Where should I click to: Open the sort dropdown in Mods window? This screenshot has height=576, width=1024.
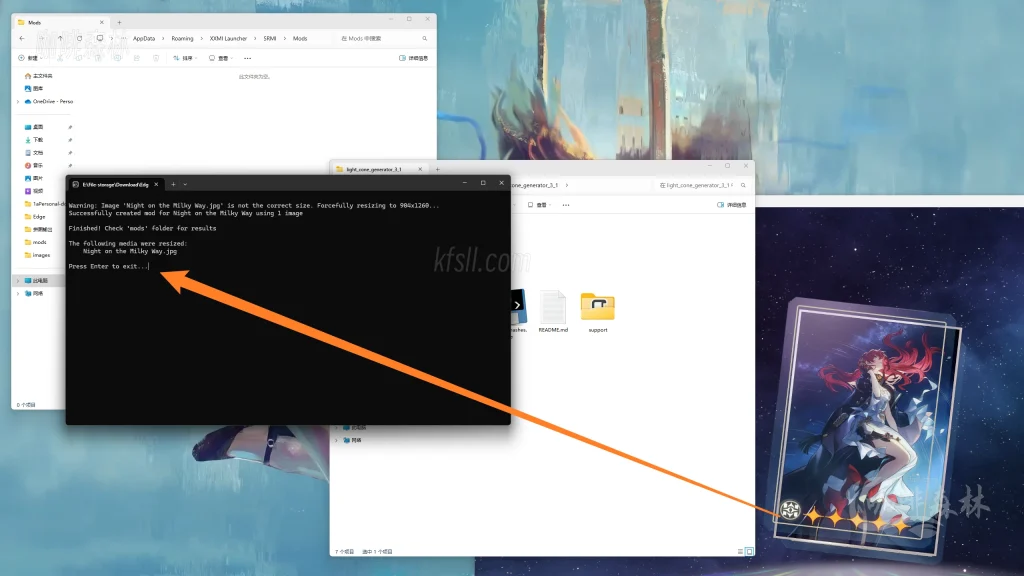[x=184, y=58]
